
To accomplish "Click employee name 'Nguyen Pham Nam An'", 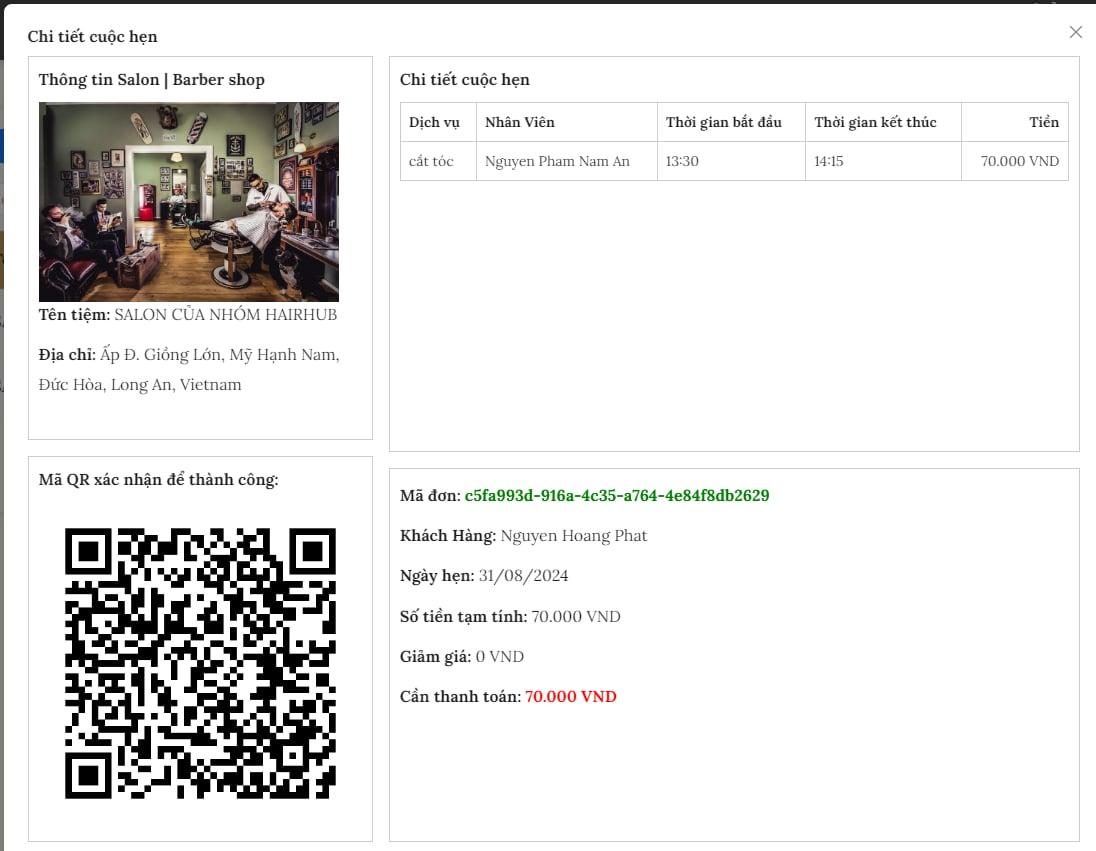I will 557,162.
